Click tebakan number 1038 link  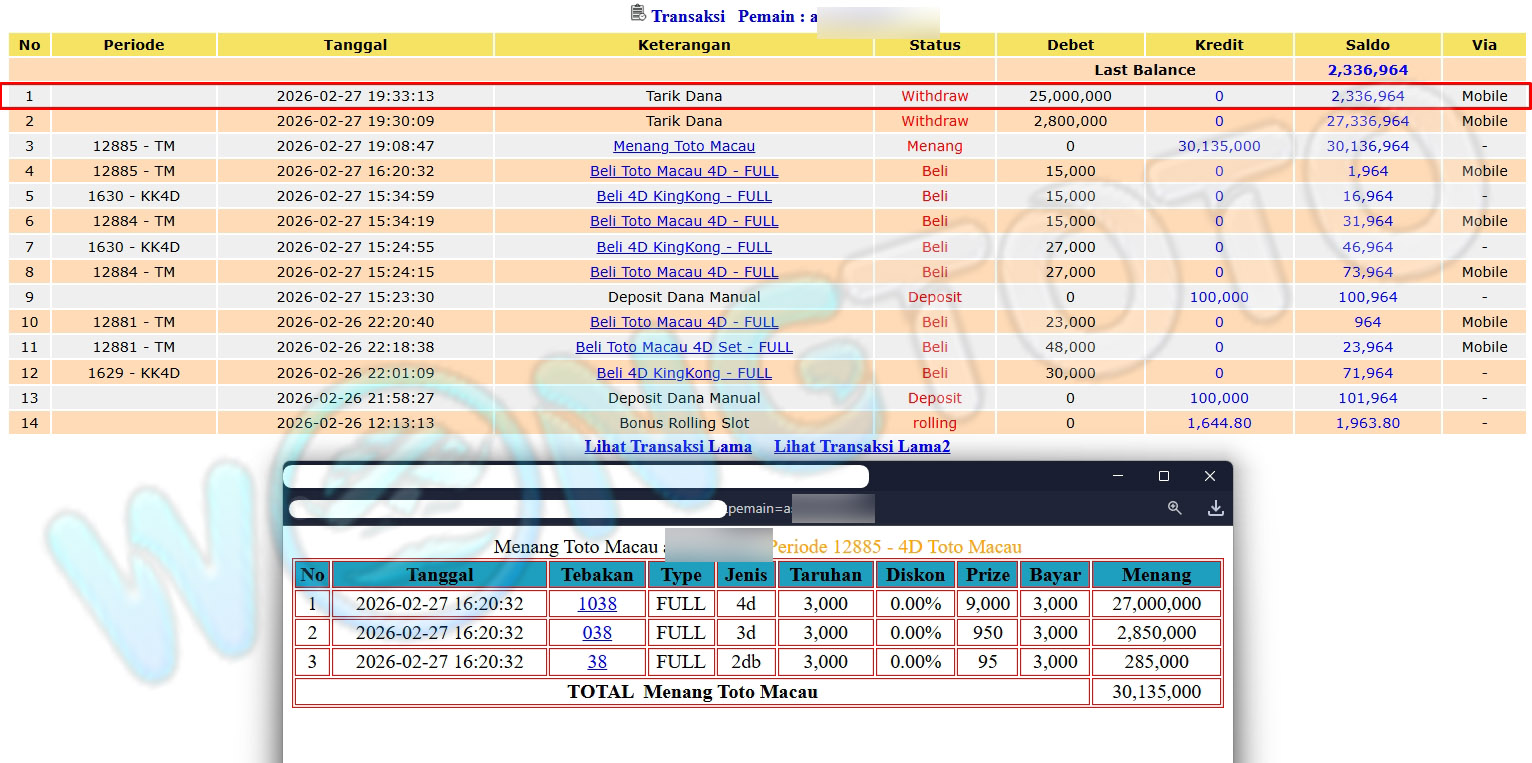597,604
